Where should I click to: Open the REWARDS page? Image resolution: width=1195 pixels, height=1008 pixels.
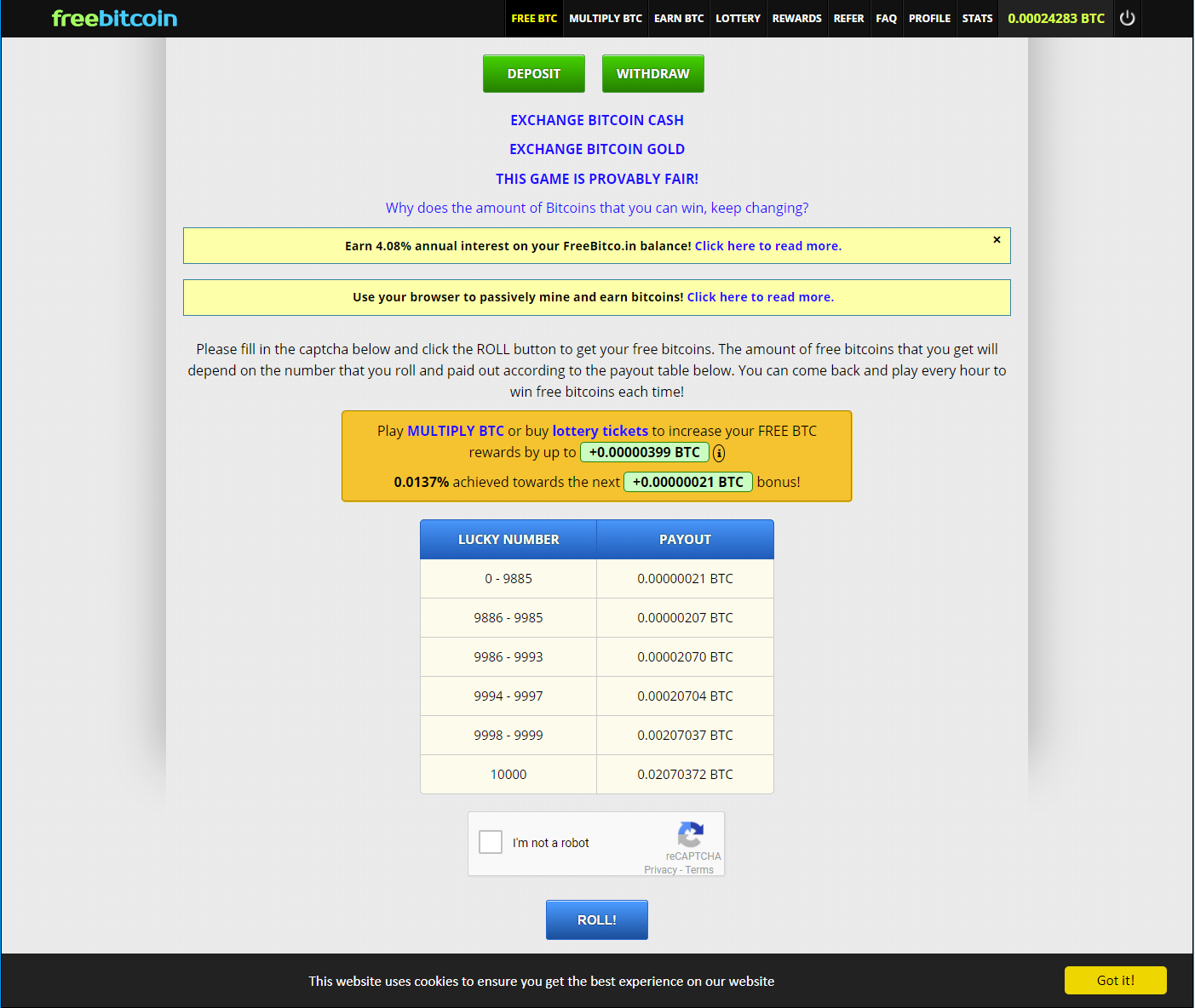797,18
